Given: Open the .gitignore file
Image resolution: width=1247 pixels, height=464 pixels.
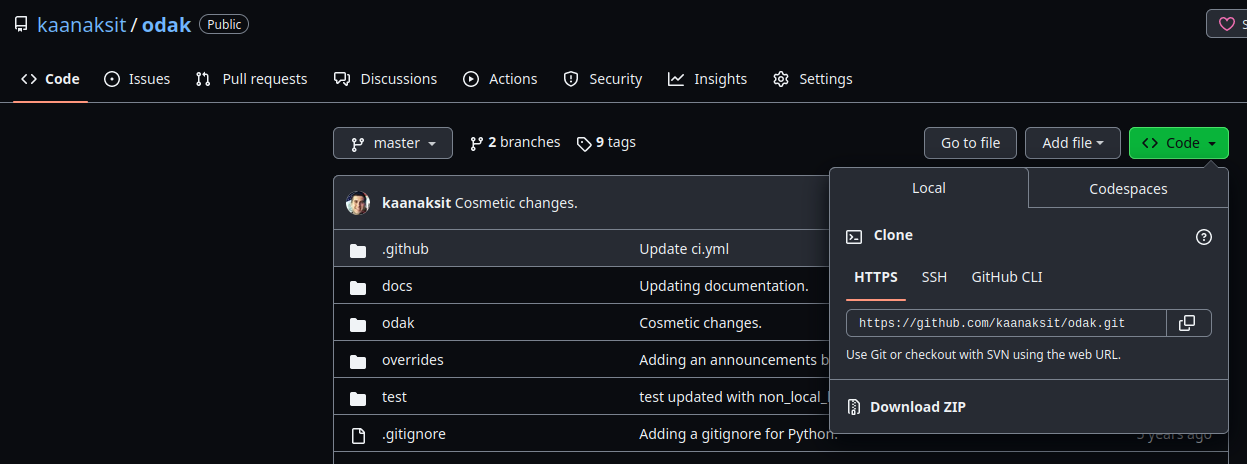Looking at the screenshot, I should pyautogui.click(x=414, y=434).
